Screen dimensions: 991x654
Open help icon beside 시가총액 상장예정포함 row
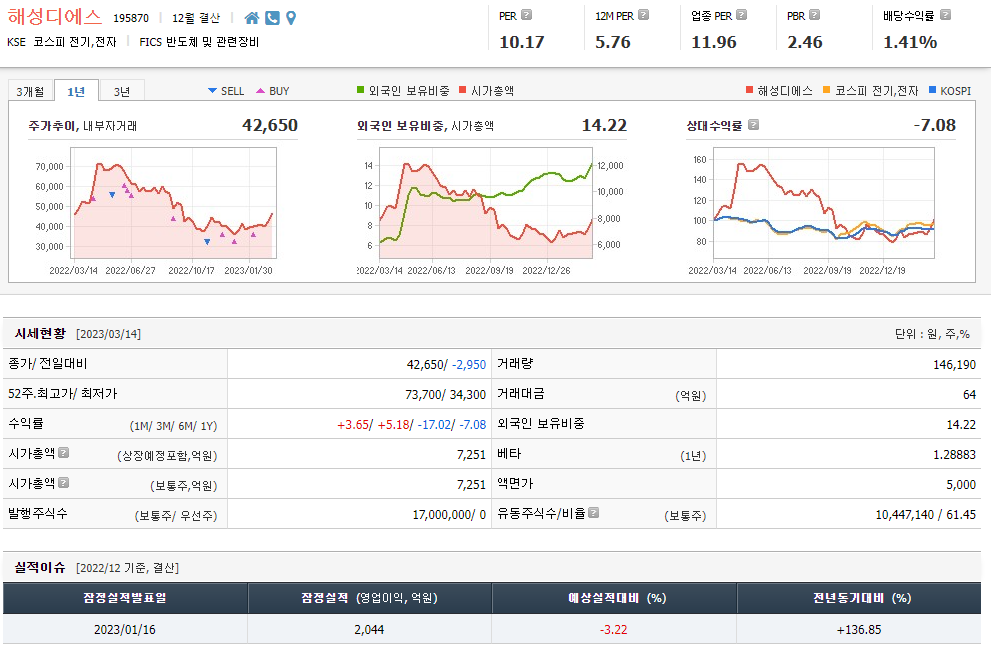click(x=63, y=452)
